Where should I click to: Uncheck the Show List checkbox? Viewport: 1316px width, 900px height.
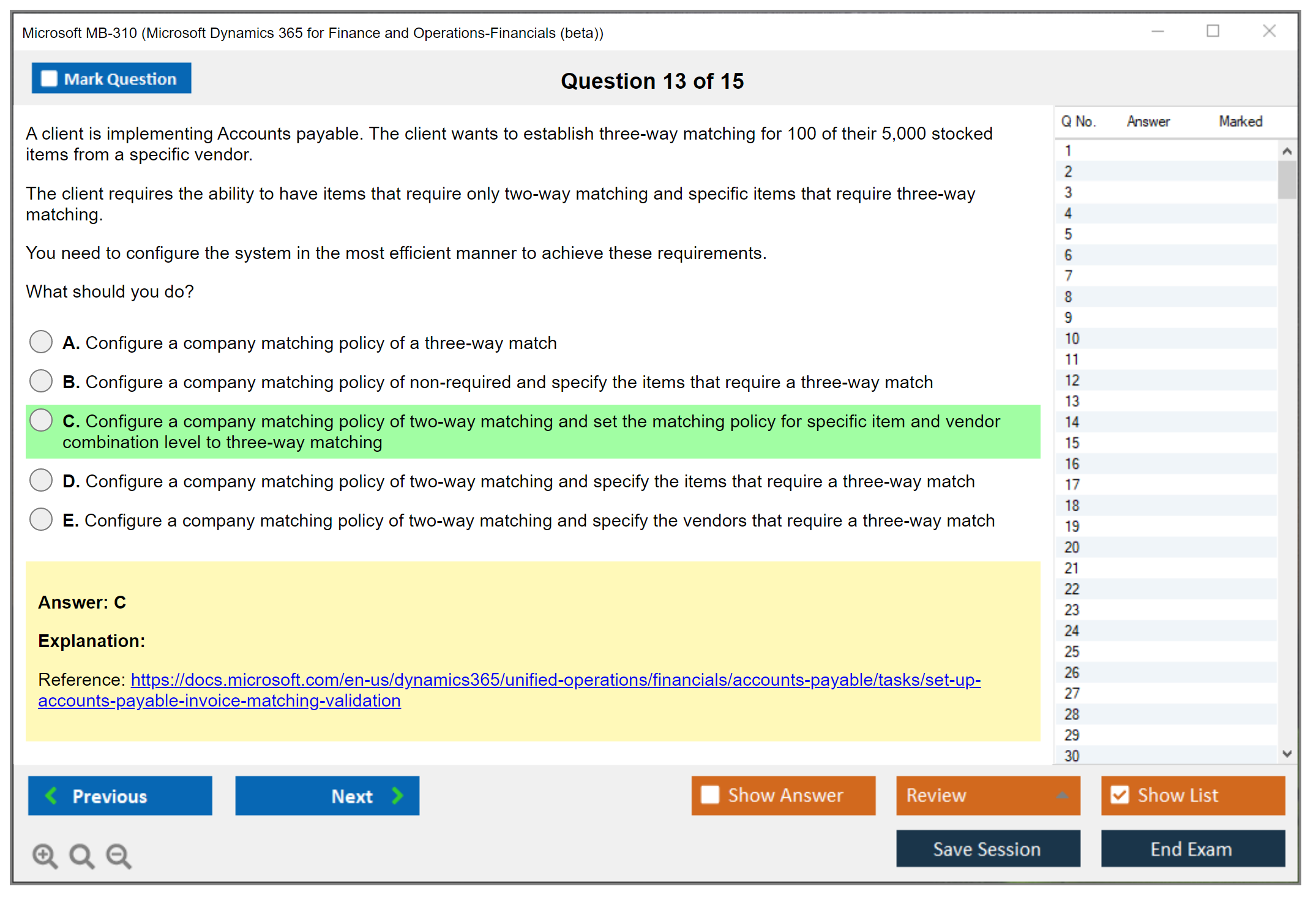point(1120,795)
